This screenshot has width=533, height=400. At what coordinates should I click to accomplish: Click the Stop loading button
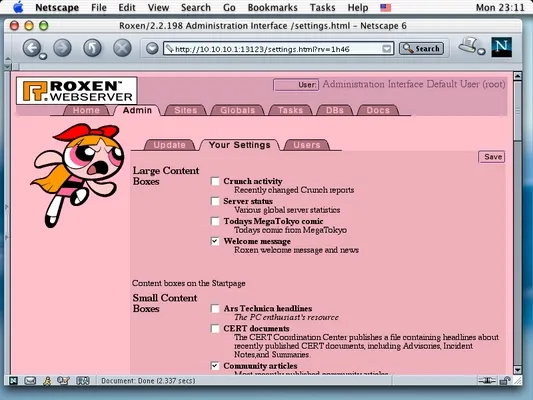tap(122, 48)
